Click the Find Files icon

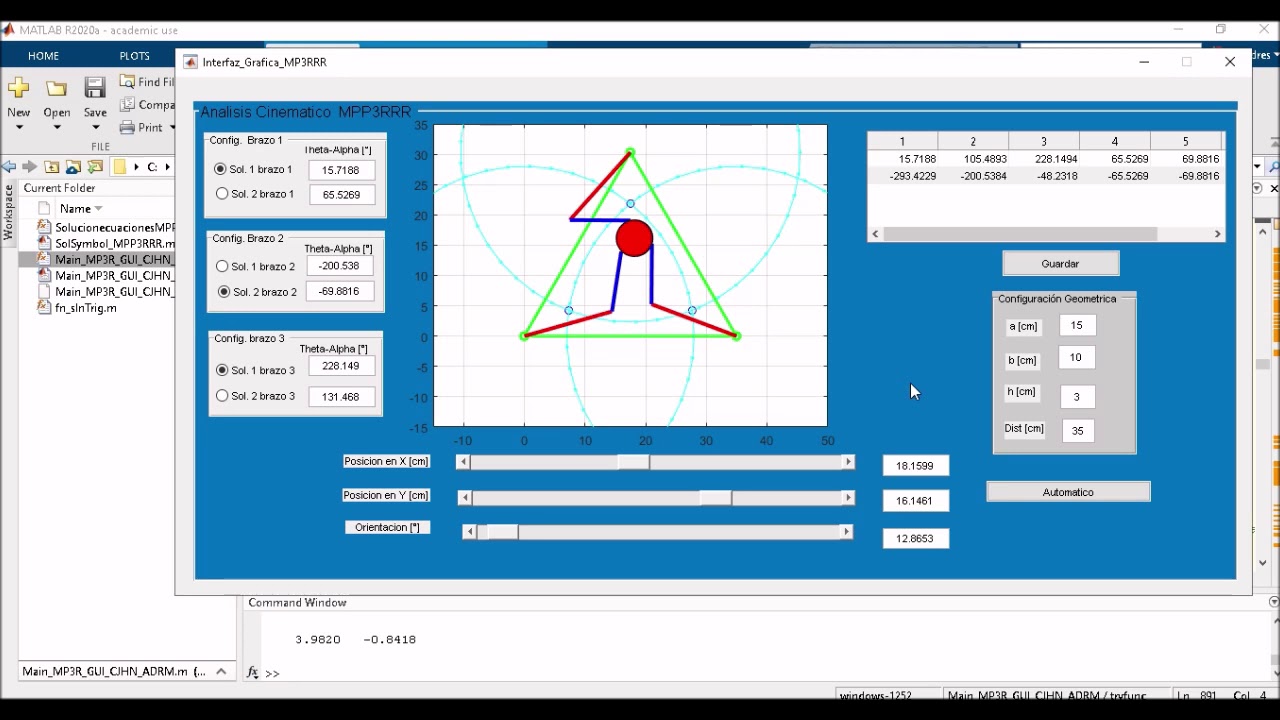(x=127, y=81)
